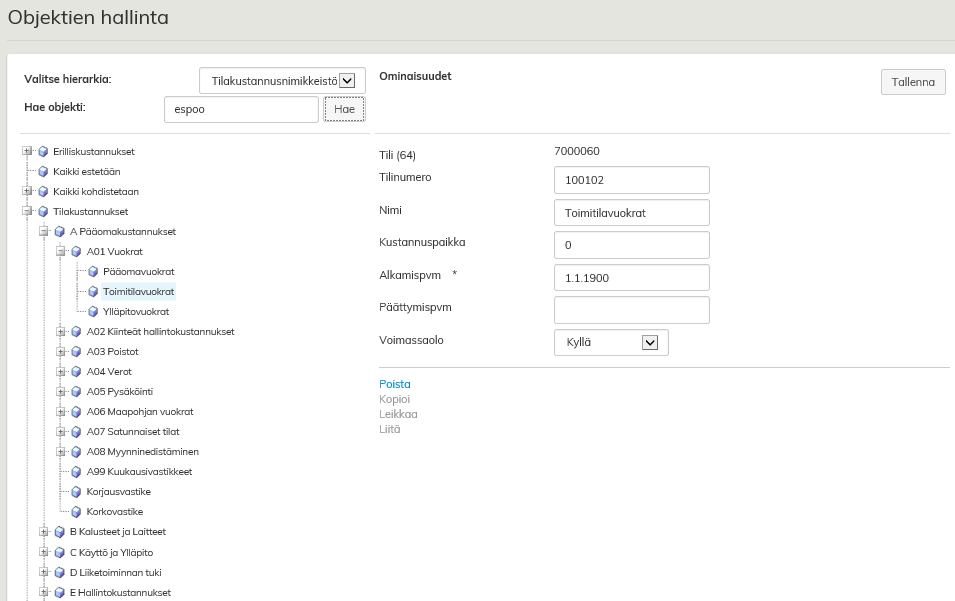The image size is (955, 601).
Task: Save changes with the Tallenna button
Action: click(912, 82)
